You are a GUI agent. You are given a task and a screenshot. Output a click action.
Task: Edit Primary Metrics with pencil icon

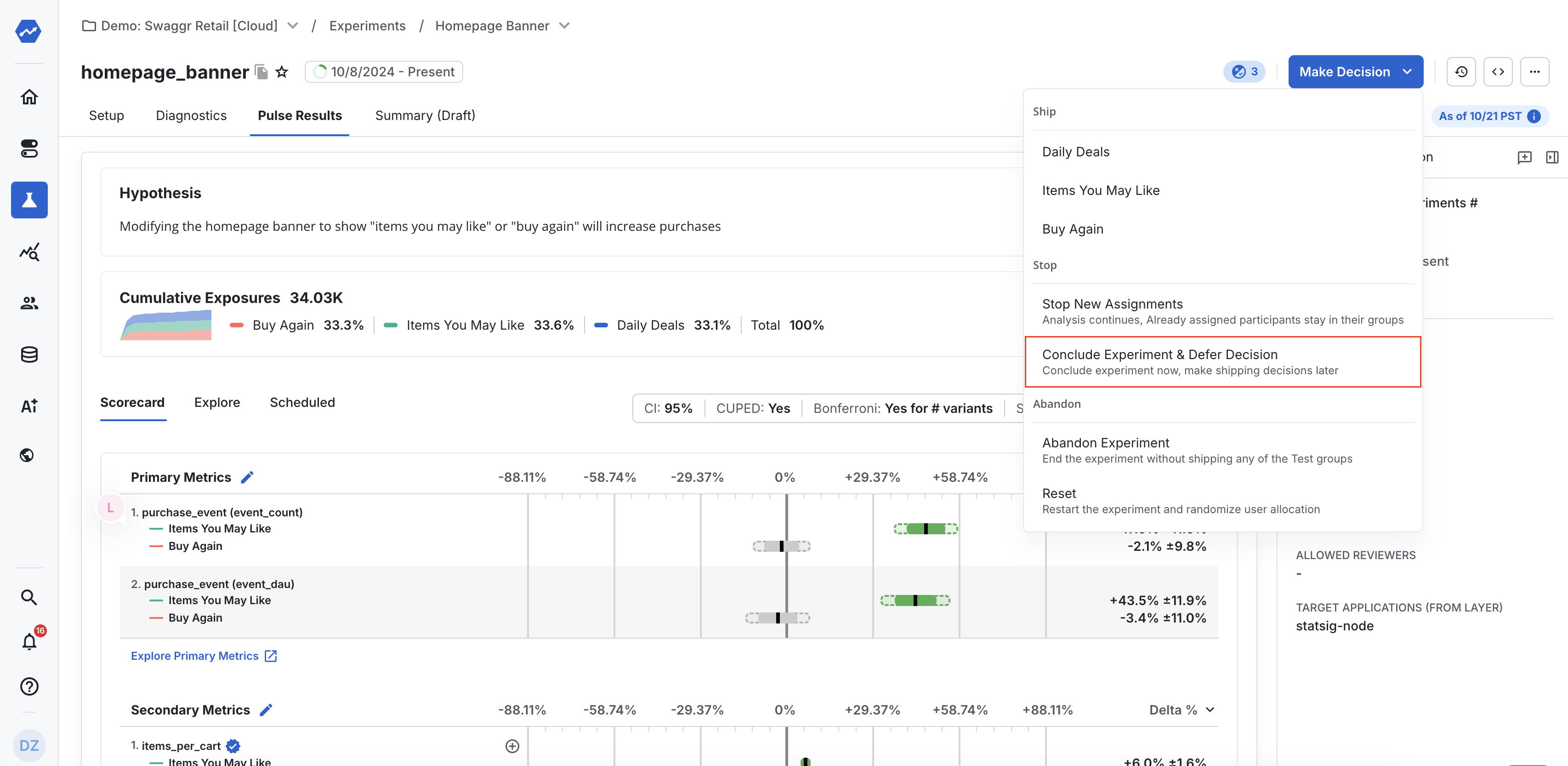(246, 477)
